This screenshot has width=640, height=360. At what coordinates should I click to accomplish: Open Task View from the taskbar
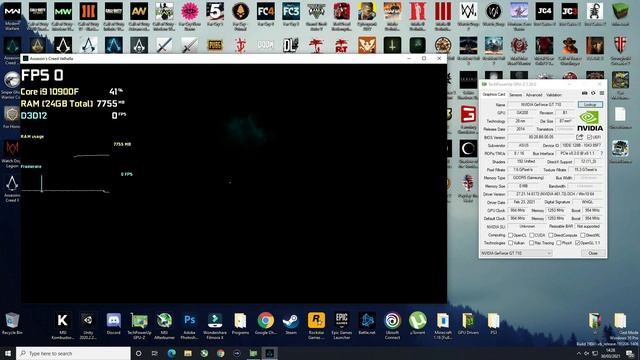click(155, 353)
